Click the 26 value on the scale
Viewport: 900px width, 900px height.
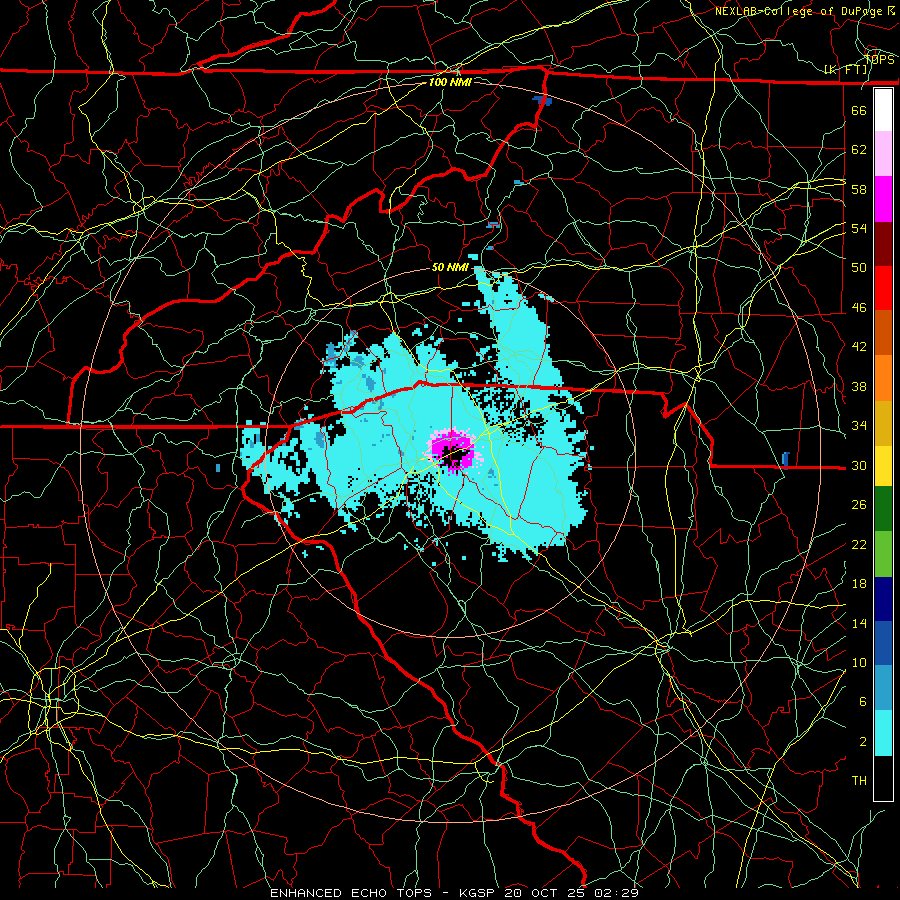tap(859, 505)
